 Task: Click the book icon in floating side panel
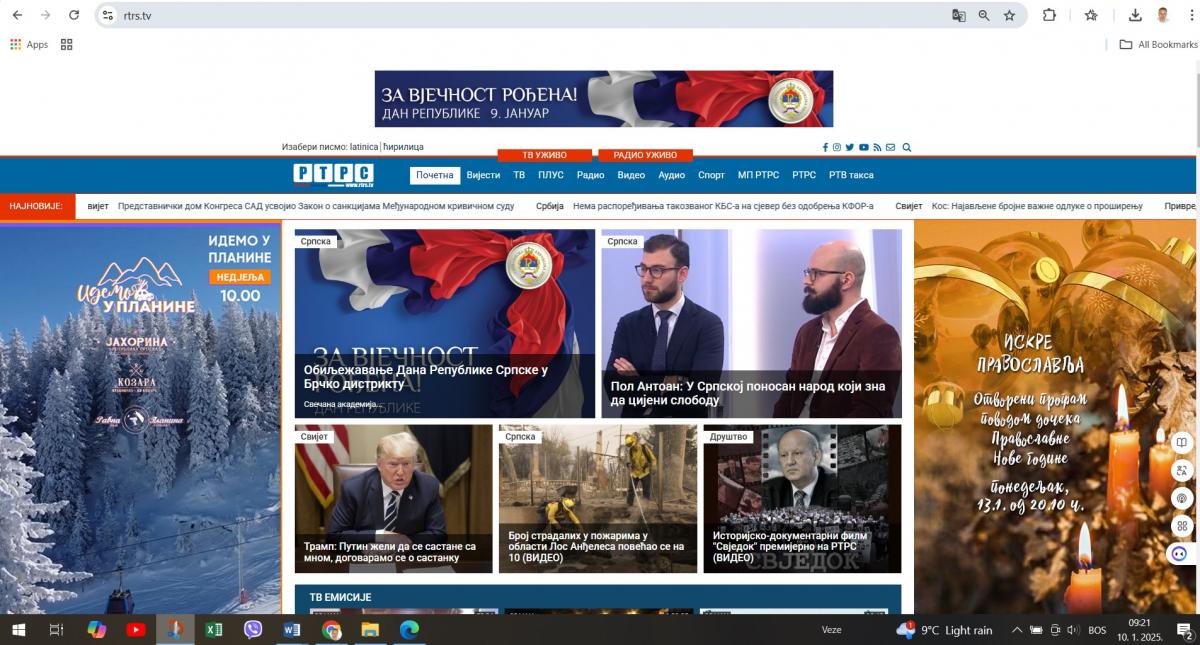(1181, 443)
